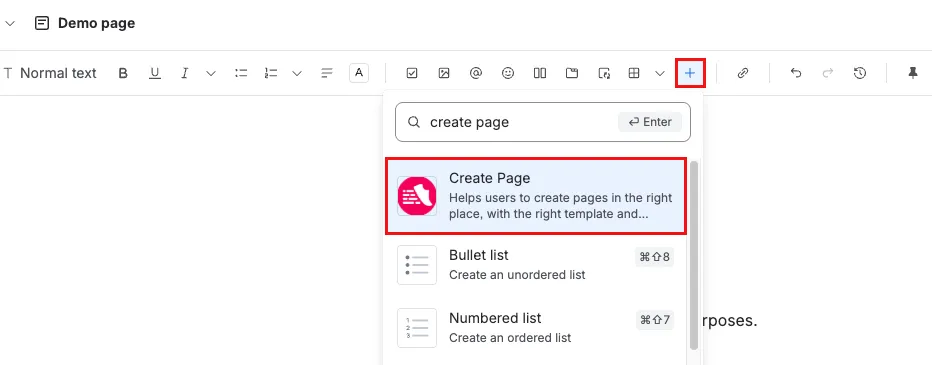Focus the 'create page' search field
The image size is (932, 365).
pyautogui.click(x=543, y=122)
